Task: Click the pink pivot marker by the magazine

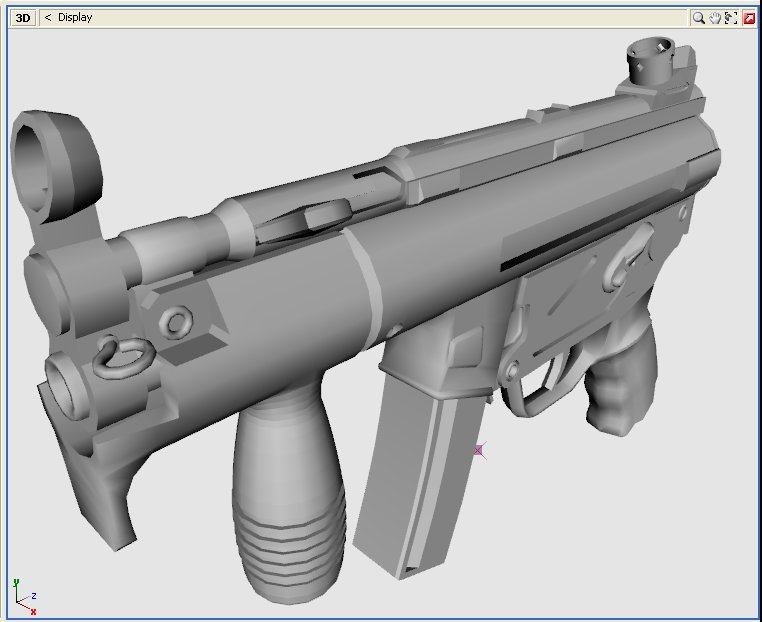Action: [479, 450]
